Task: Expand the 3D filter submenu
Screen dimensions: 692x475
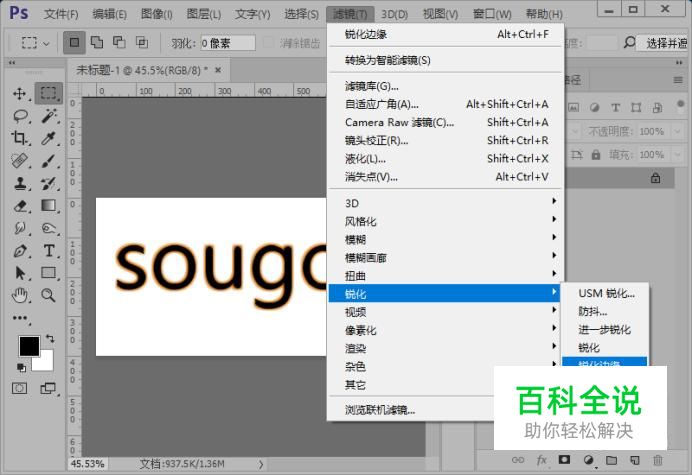Action: (x=444, y=203)
